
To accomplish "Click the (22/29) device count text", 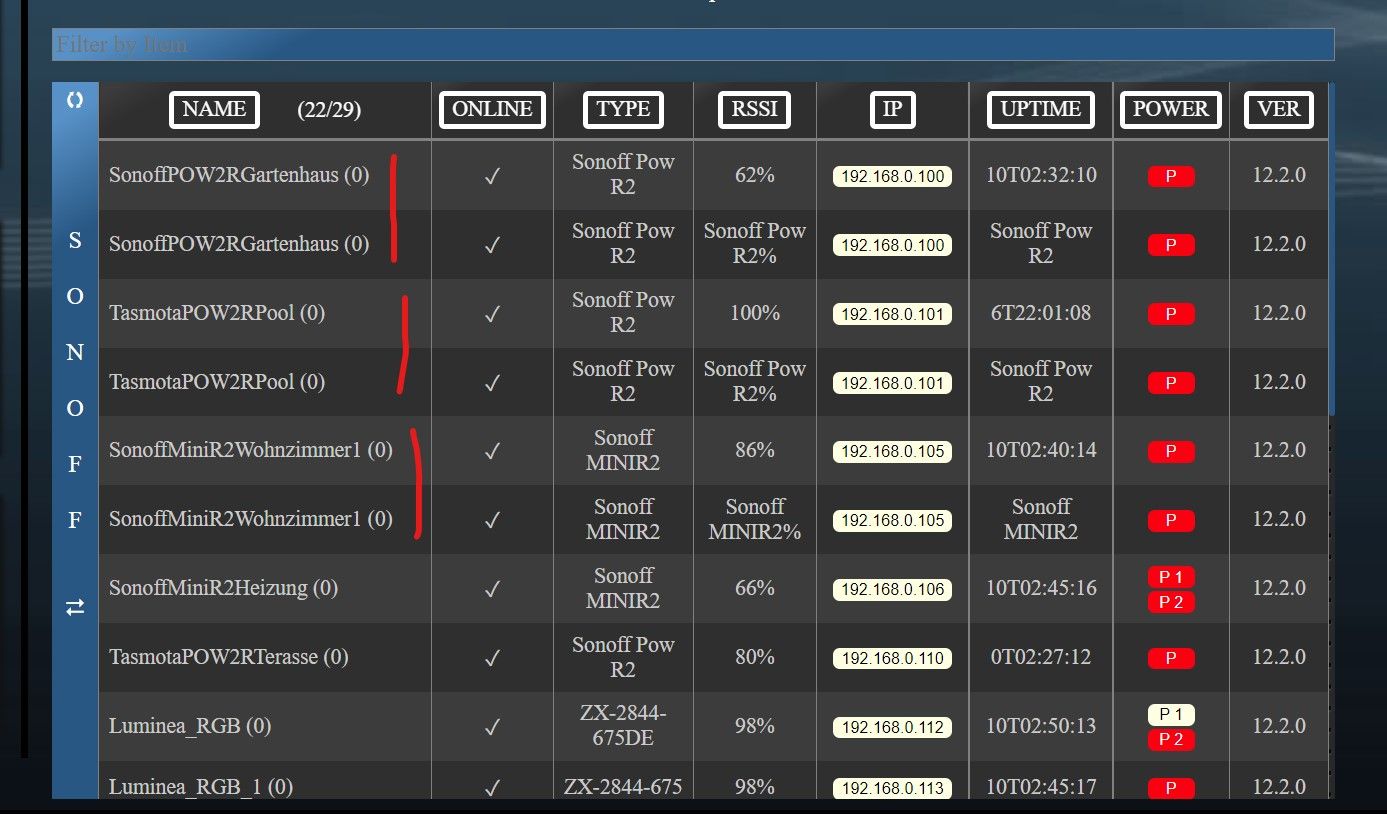I will coord(329,110).
